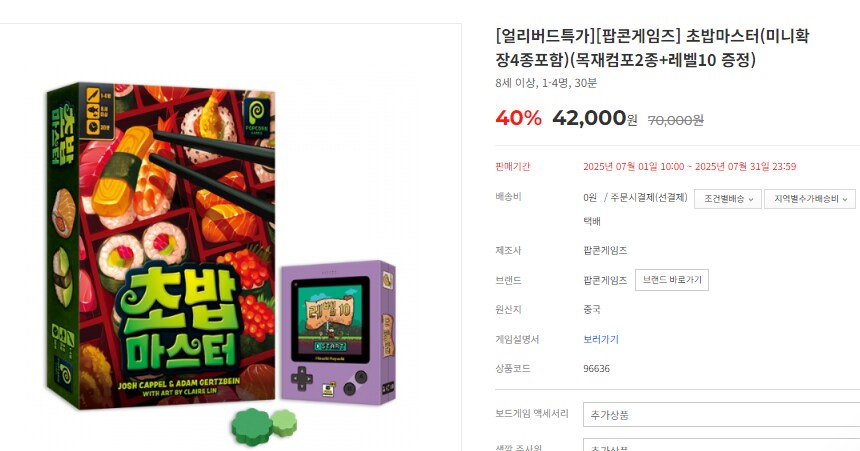Open the second 추가상품 selector at bottom
Screen dimensions: 860x451
[x=721, y=445]
